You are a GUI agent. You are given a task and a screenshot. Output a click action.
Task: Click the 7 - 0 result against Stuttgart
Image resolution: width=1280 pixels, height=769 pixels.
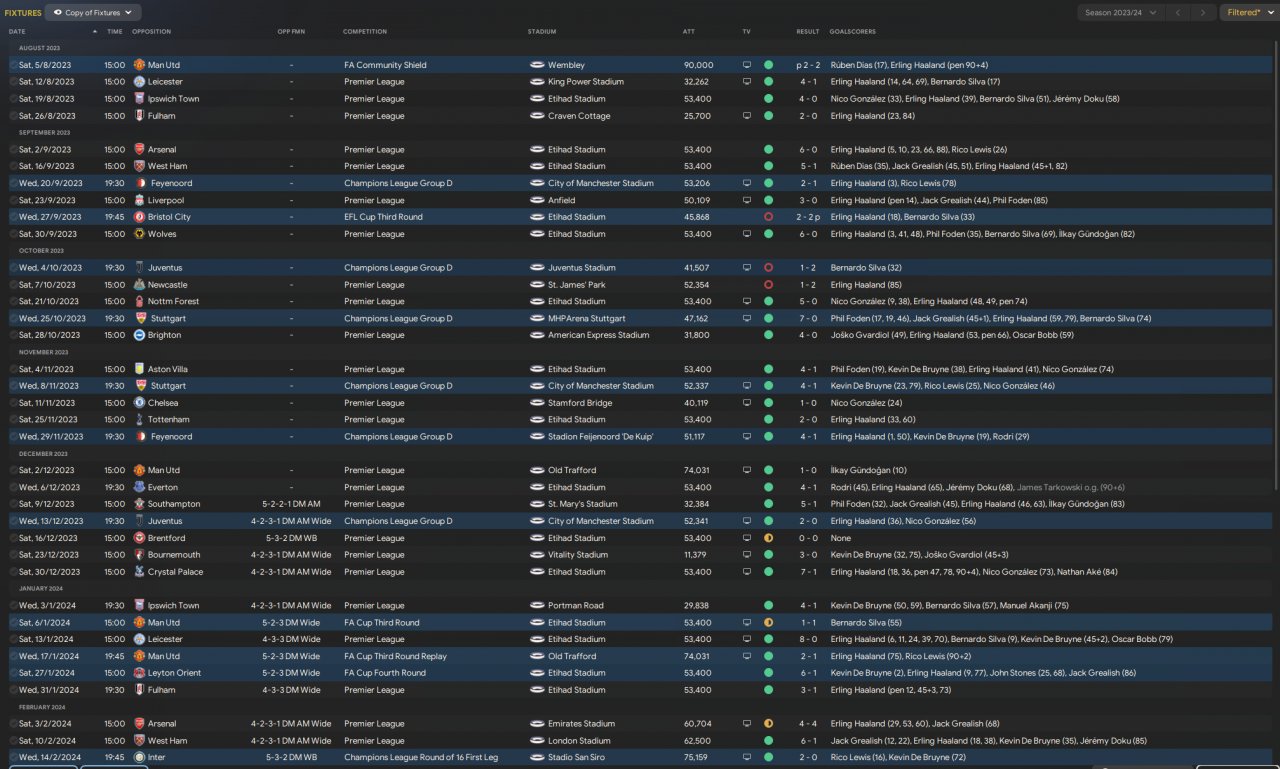808,318
